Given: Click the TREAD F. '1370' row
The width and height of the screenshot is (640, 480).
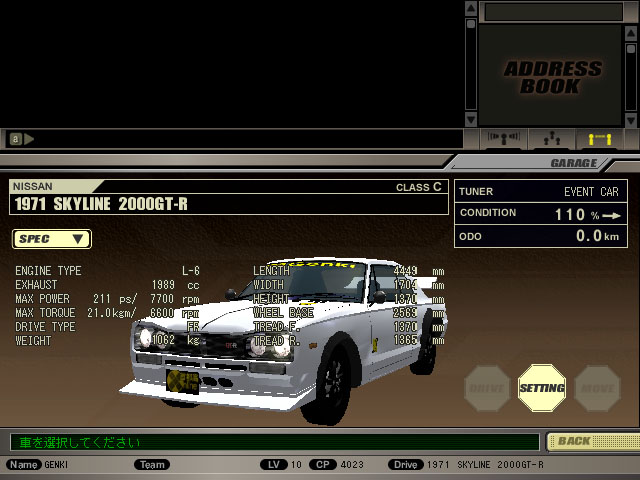Looking at the screenshot, I should 349,327.
